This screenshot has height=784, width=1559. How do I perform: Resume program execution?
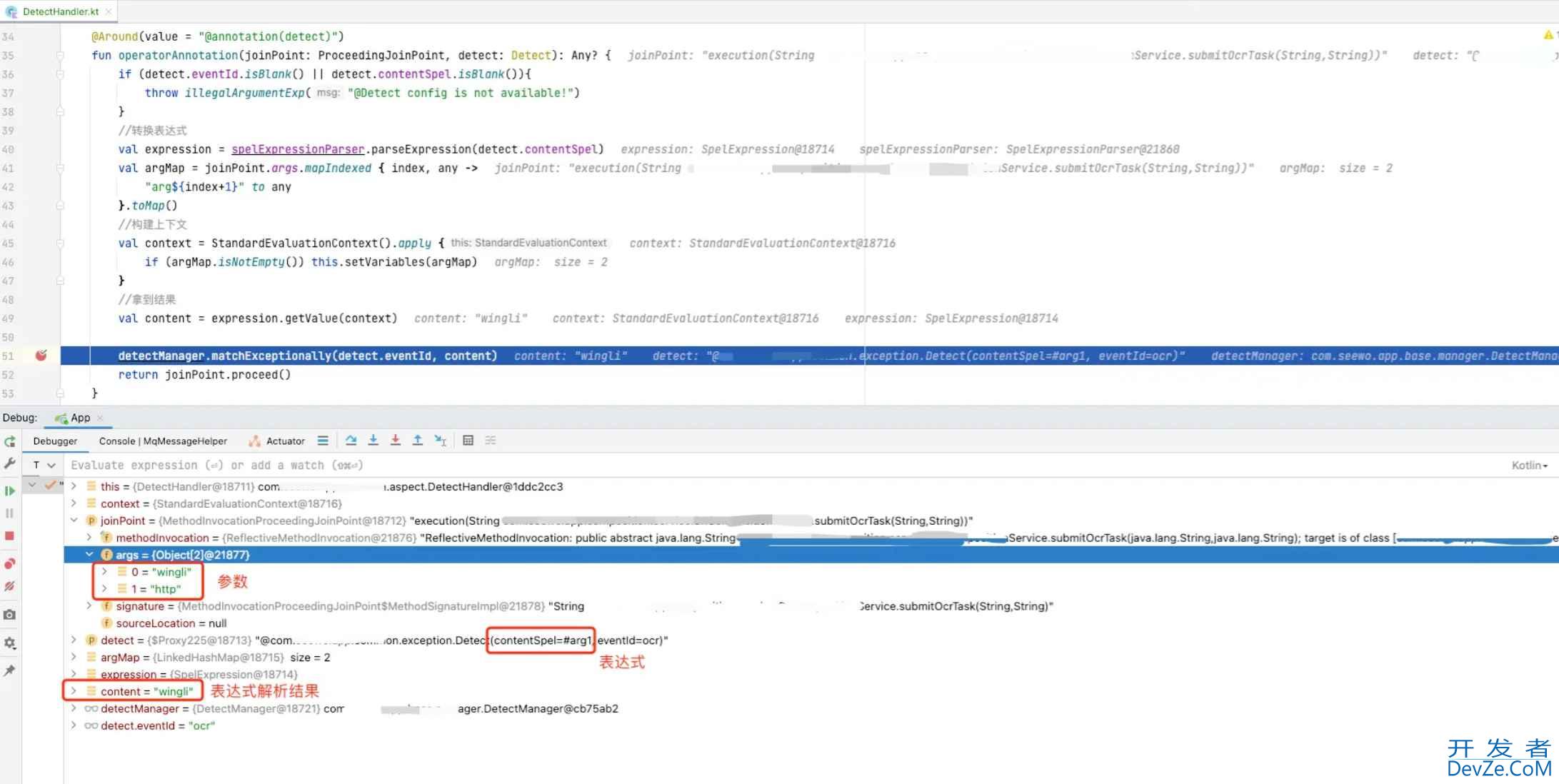(10, 491)
